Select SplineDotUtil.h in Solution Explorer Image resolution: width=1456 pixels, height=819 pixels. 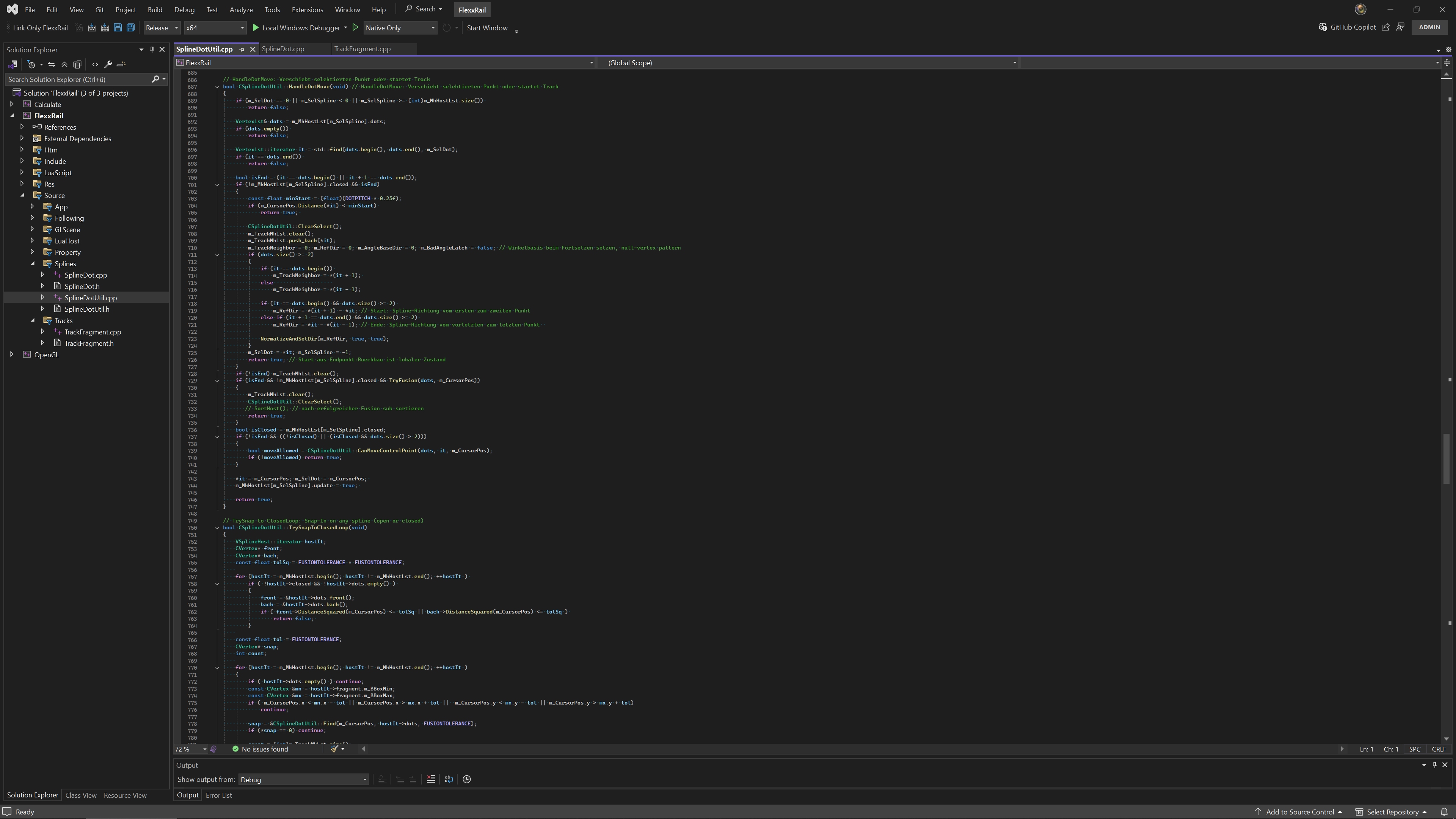click(x=86, y=309)
